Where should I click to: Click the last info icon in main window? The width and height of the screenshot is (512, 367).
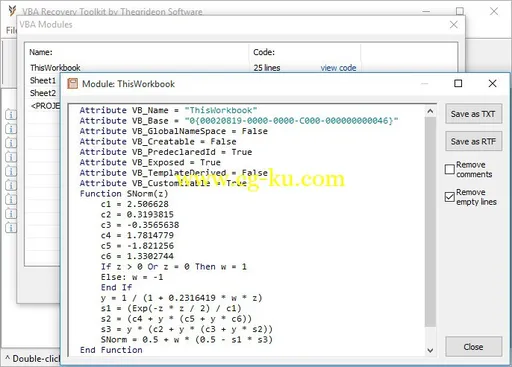point(11,227)
